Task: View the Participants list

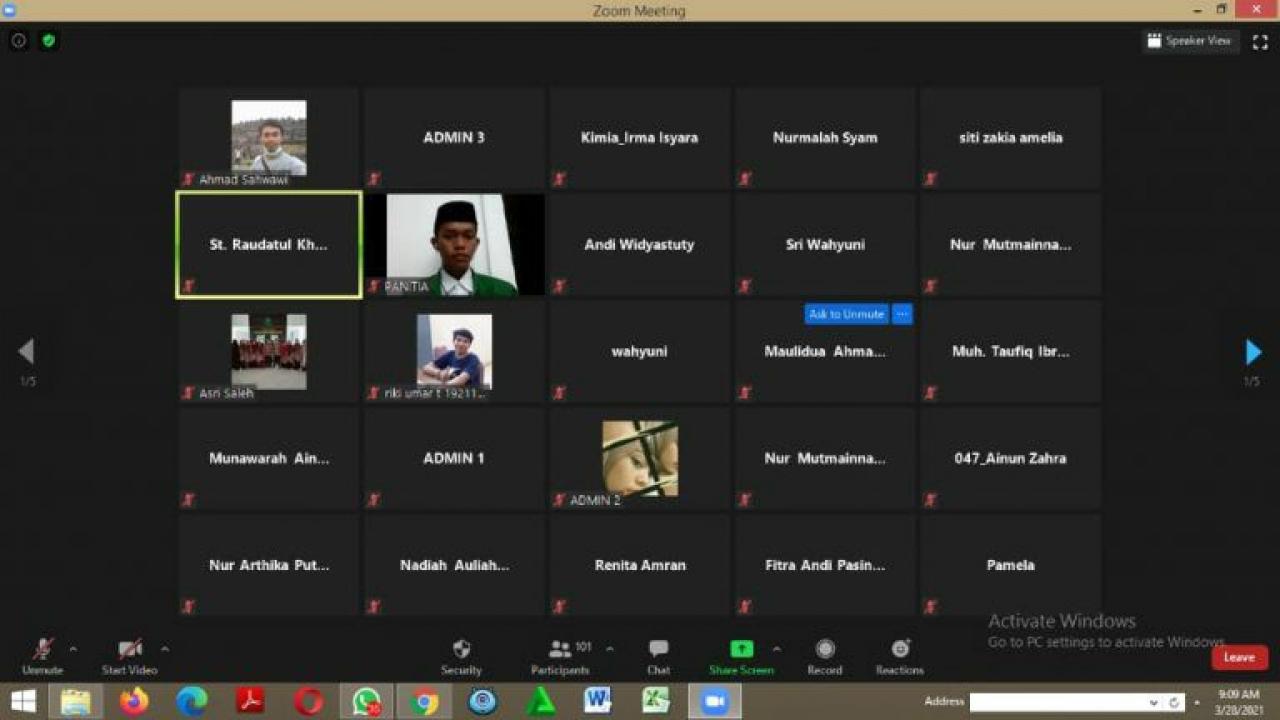Action: [x=559, y=655]
